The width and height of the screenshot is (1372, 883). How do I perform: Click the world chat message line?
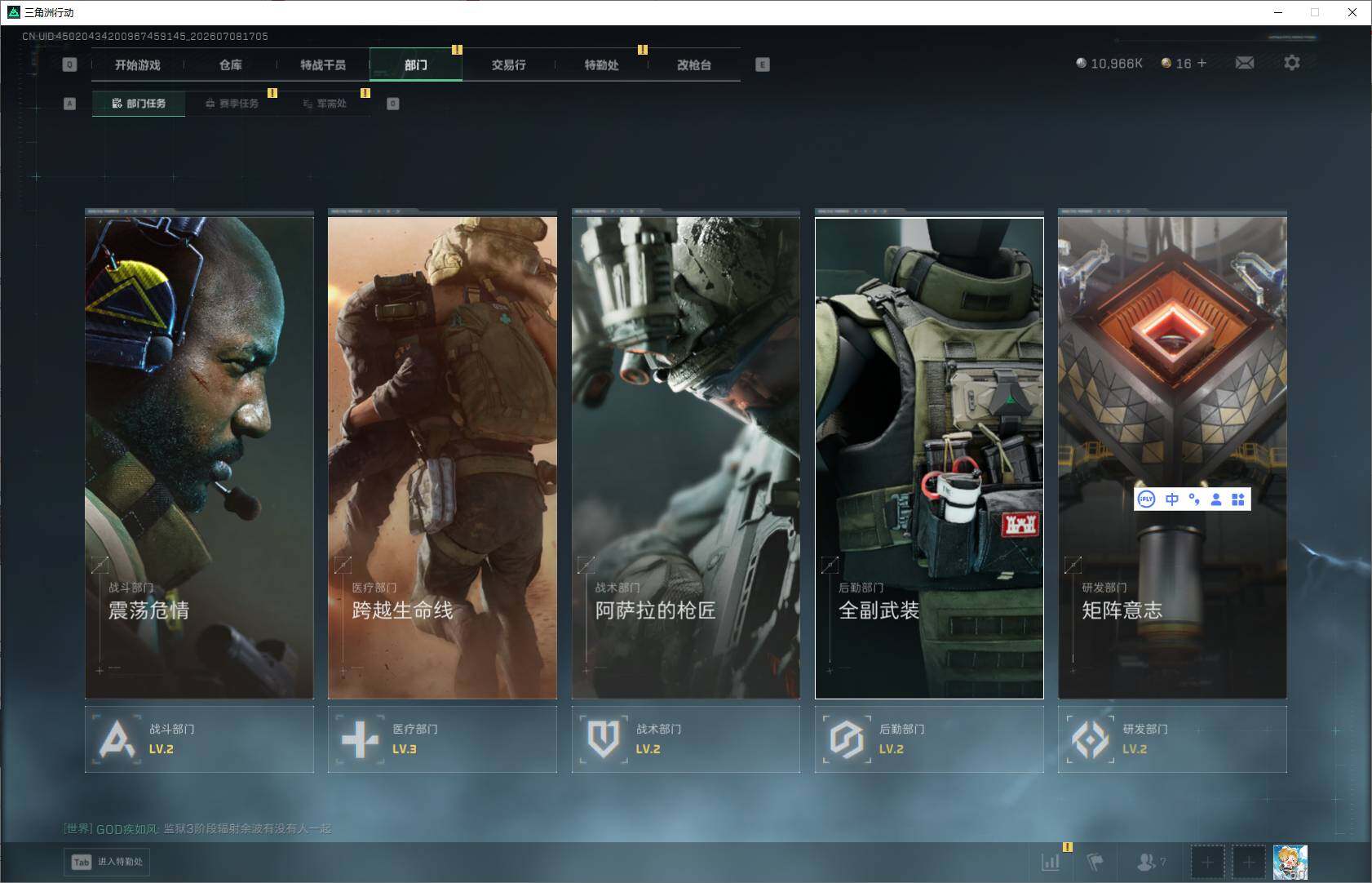pos(197,828)
